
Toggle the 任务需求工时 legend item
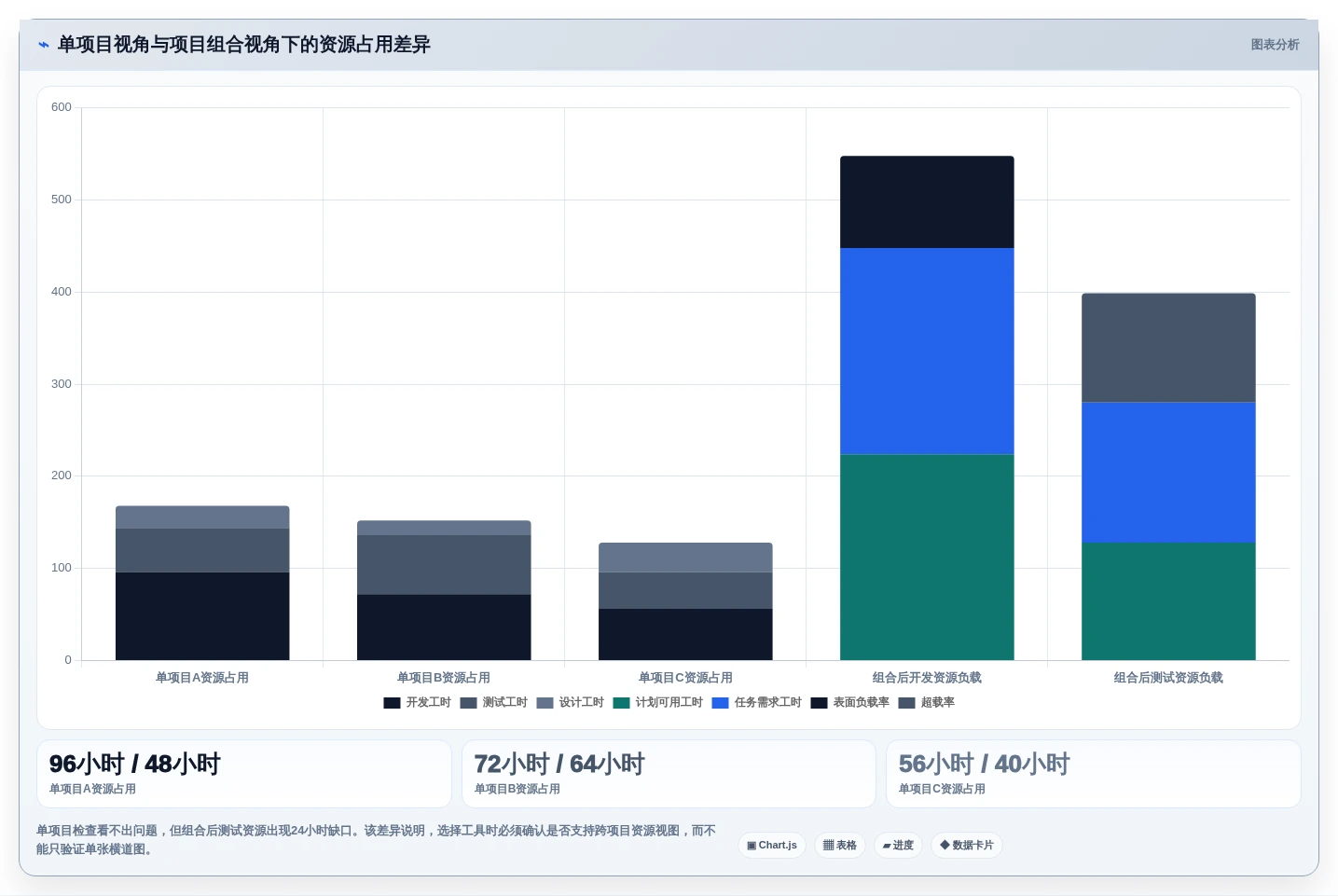757,703
